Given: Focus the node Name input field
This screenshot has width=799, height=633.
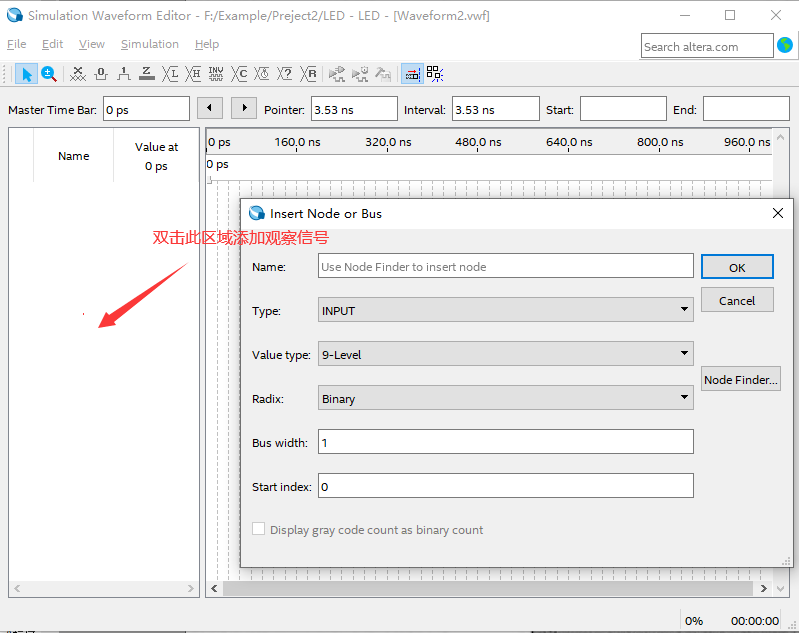Looking at the screenshot, I should point(505,266).
